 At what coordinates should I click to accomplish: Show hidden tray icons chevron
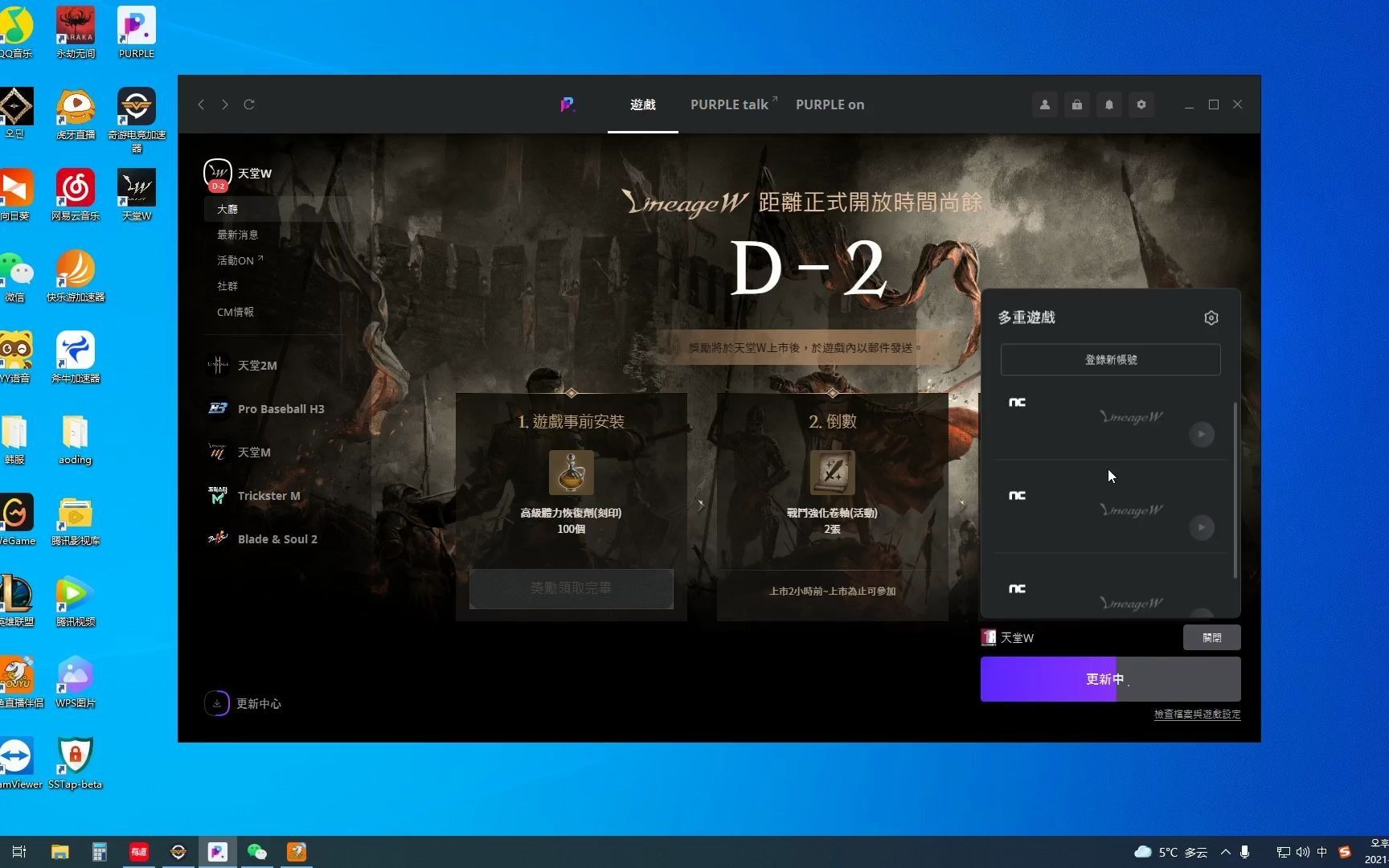tap(1225, 852)
